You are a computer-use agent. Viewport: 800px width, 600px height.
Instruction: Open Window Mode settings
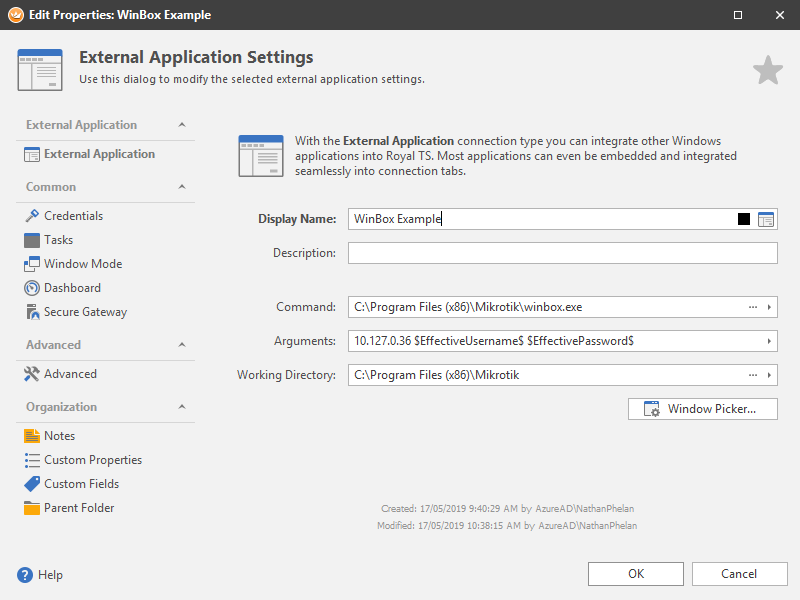[82, 264]
